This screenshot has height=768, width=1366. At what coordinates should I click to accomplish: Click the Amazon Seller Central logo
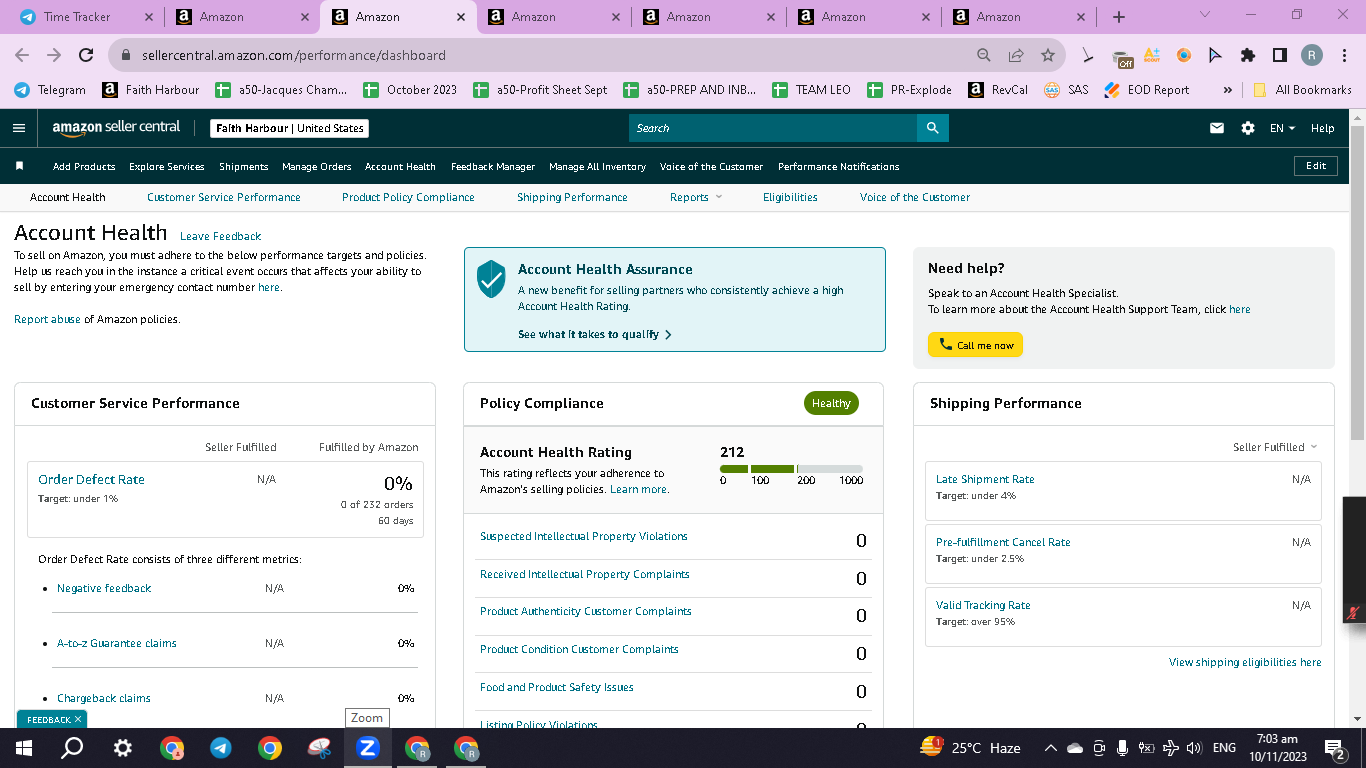116,127
